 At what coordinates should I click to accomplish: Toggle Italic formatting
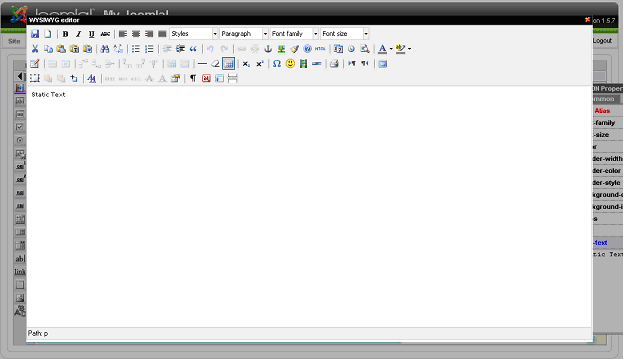(78, 34)
